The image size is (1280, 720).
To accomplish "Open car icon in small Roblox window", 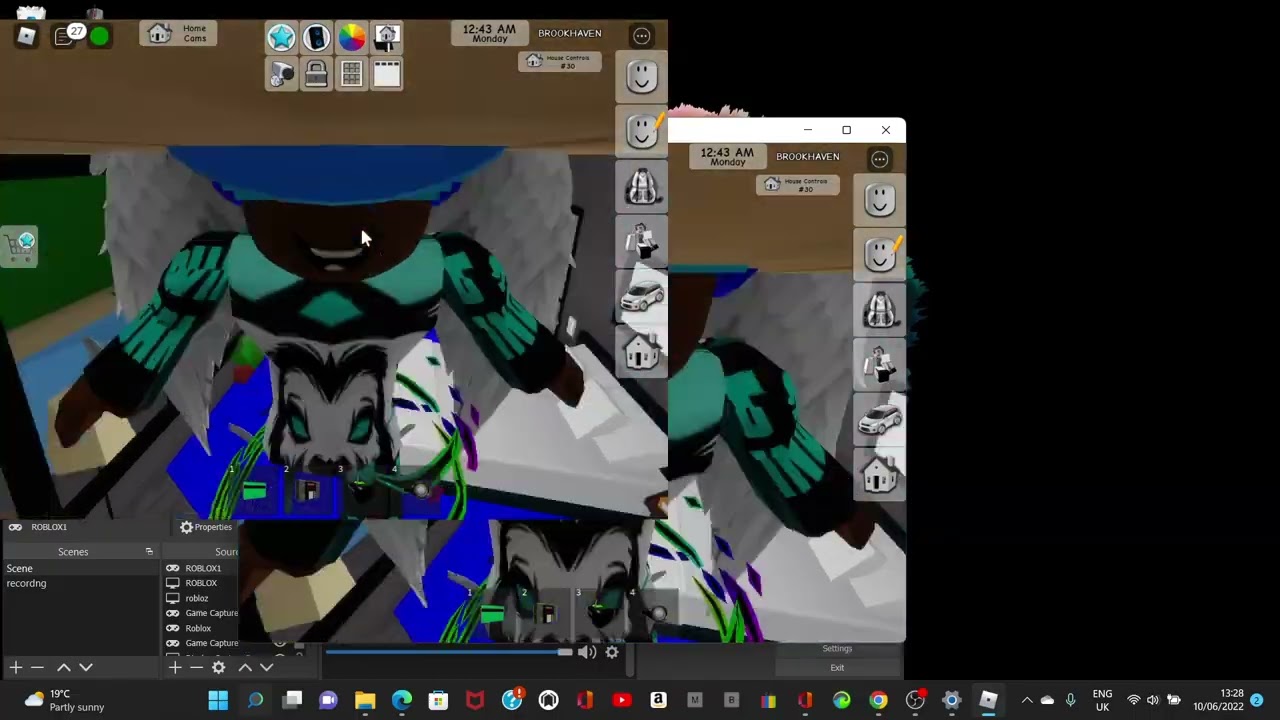I will [x=880, y=420].
